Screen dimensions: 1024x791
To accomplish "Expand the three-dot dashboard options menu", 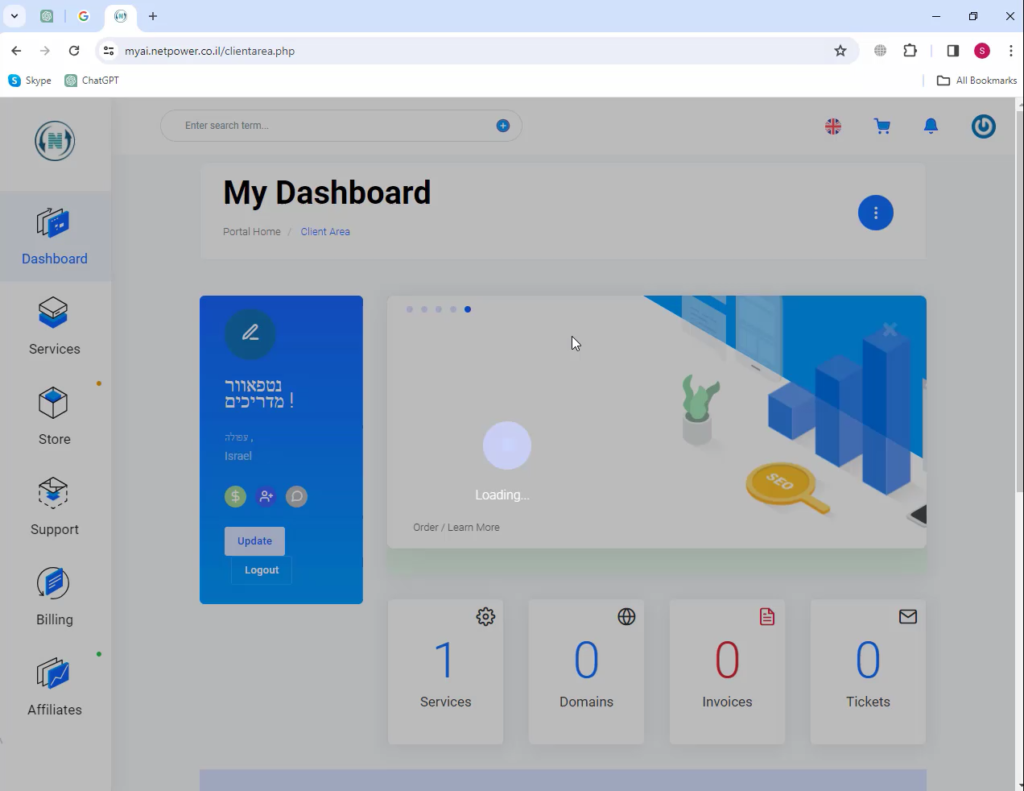I will coord(875,212).
